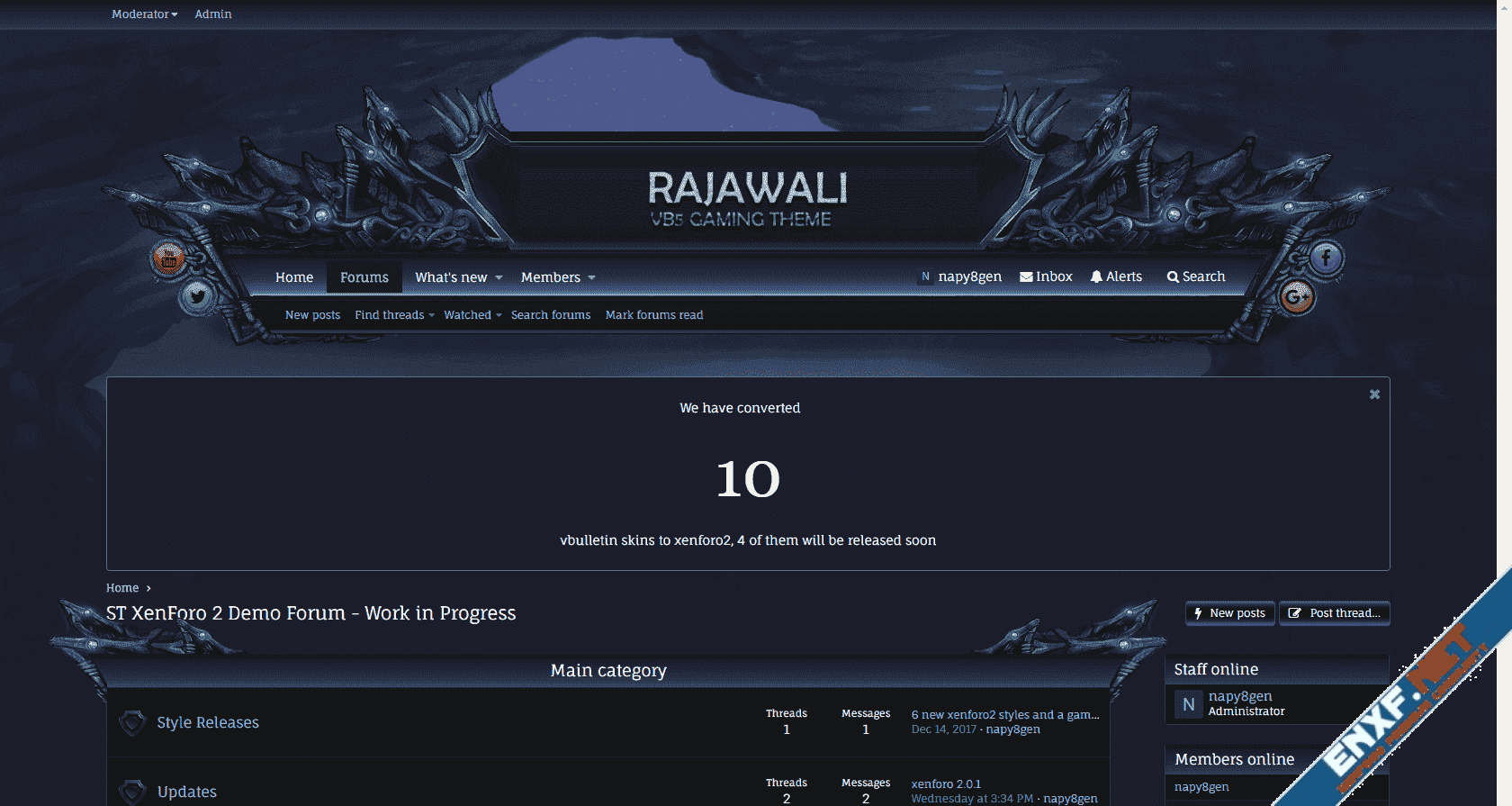Open the Find threads dropdown
The height and width of the screenshot is (806, 1512).
coord(394,315)
